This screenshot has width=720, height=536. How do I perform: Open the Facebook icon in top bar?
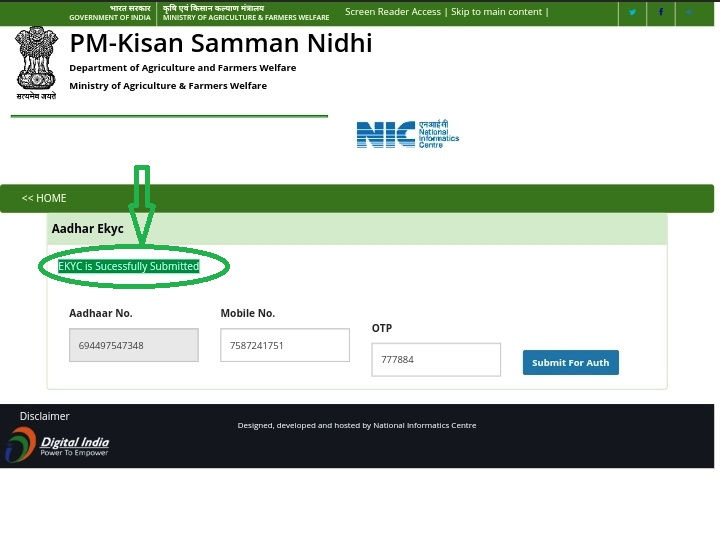click(x=661, y=12)
